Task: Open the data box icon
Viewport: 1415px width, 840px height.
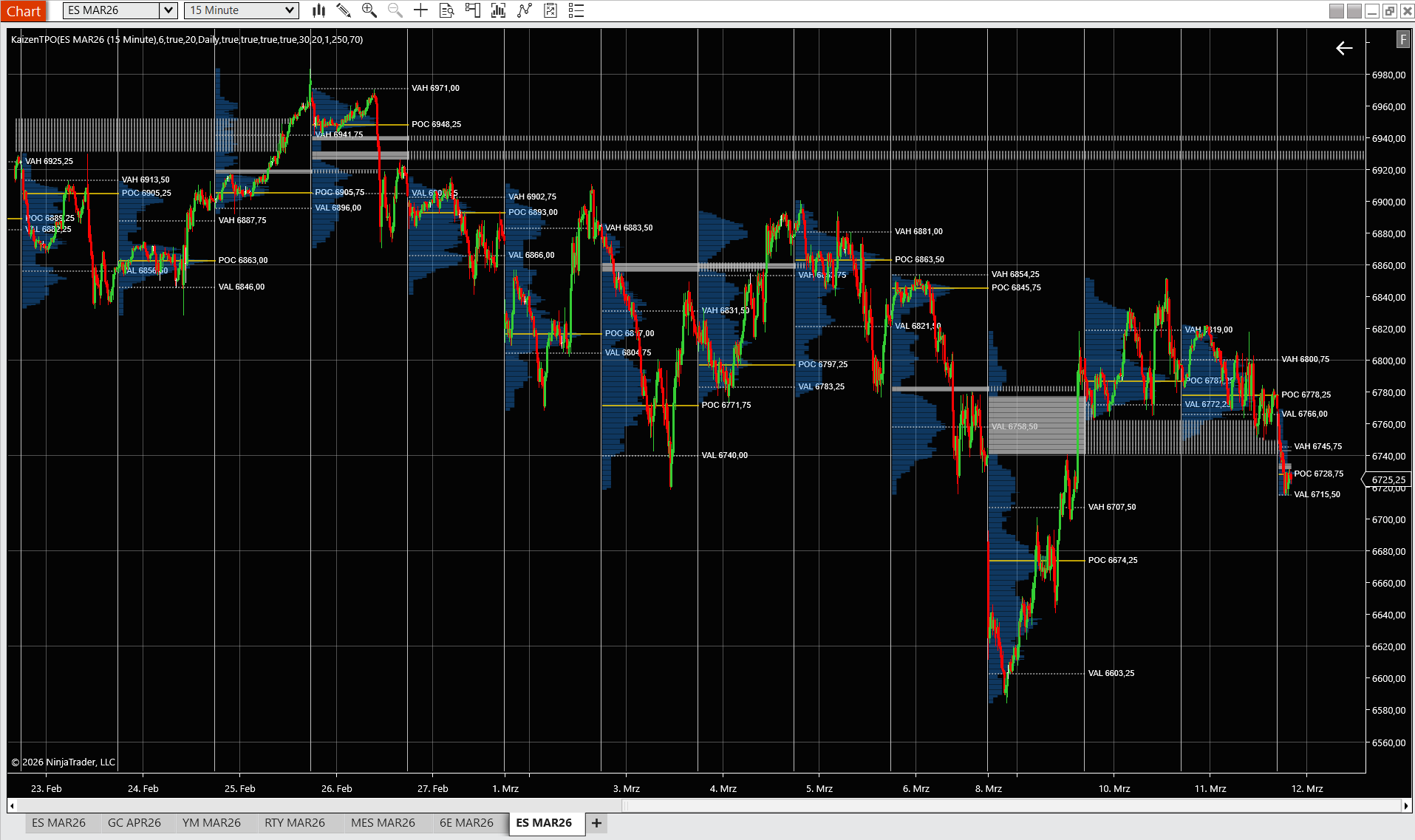Action: coord(446,10)
